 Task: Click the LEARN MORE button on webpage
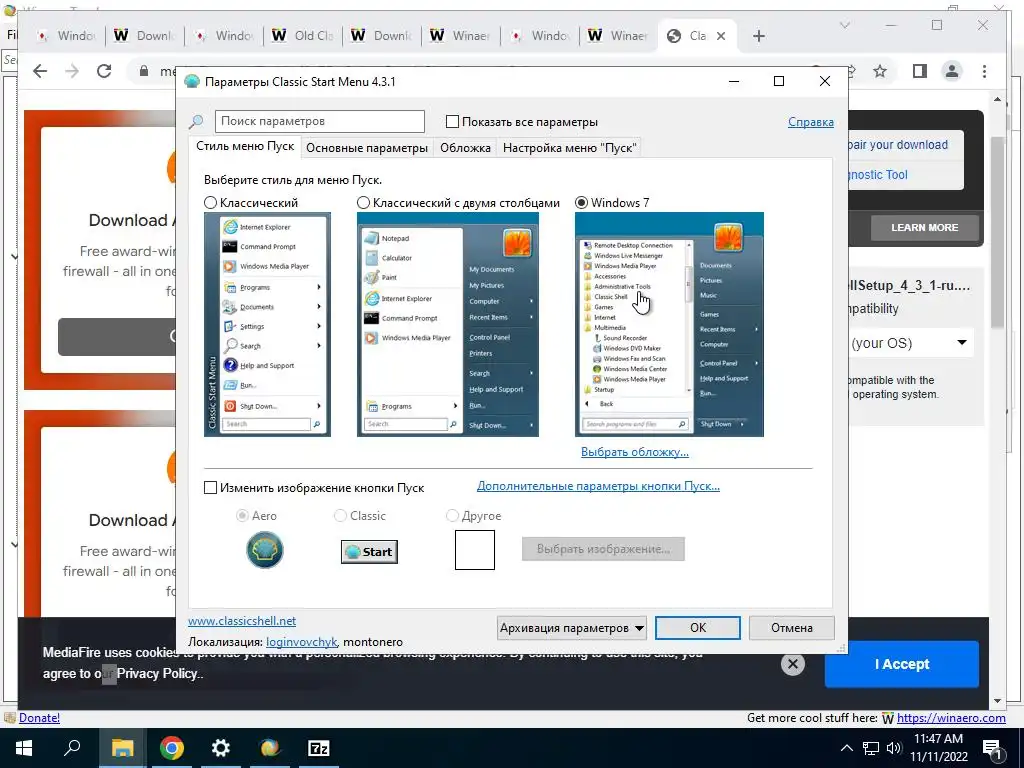pyautogui.click(x=925, y=227)
